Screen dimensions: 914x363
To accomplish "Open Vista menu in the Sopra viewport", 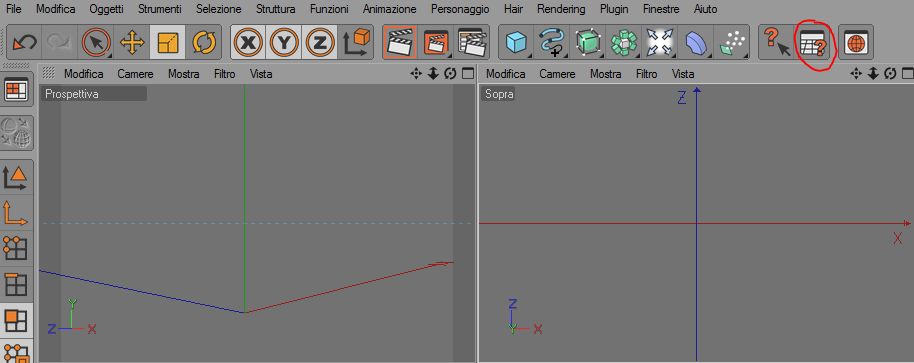I will (x=683, y=74).
